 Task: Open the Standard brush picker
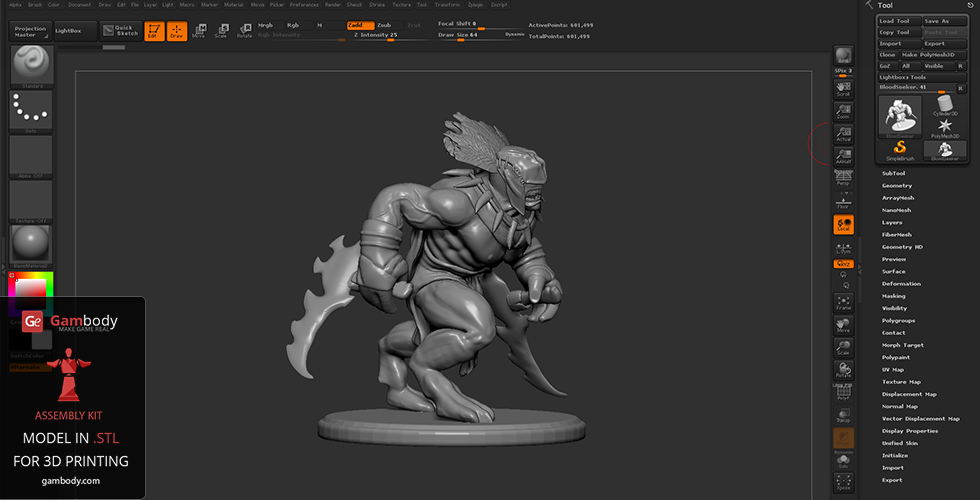[32, 66]
